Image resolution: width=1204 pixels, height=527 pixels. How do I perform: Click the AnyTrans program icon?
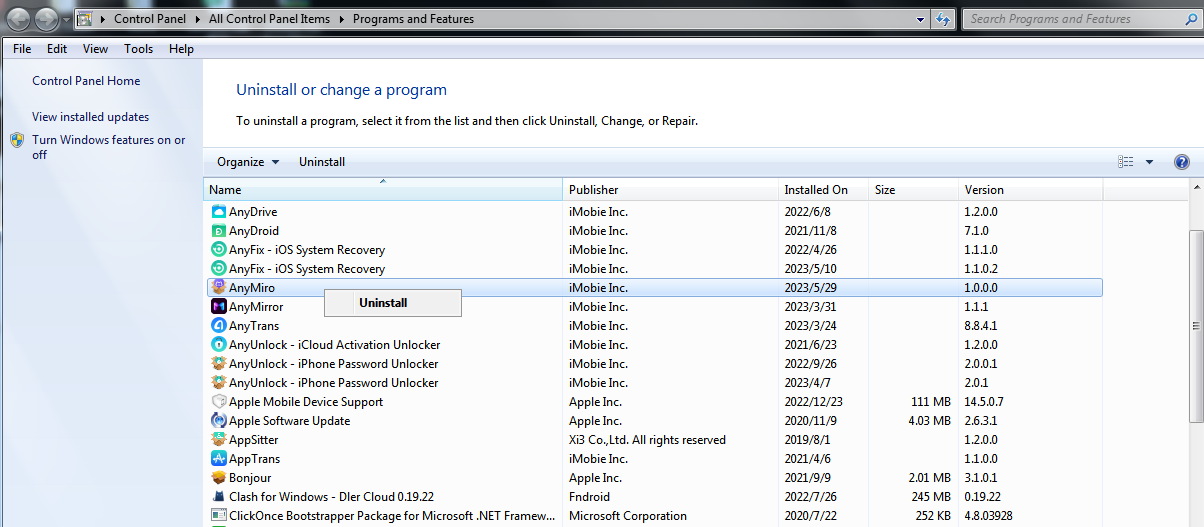(219, 326)
